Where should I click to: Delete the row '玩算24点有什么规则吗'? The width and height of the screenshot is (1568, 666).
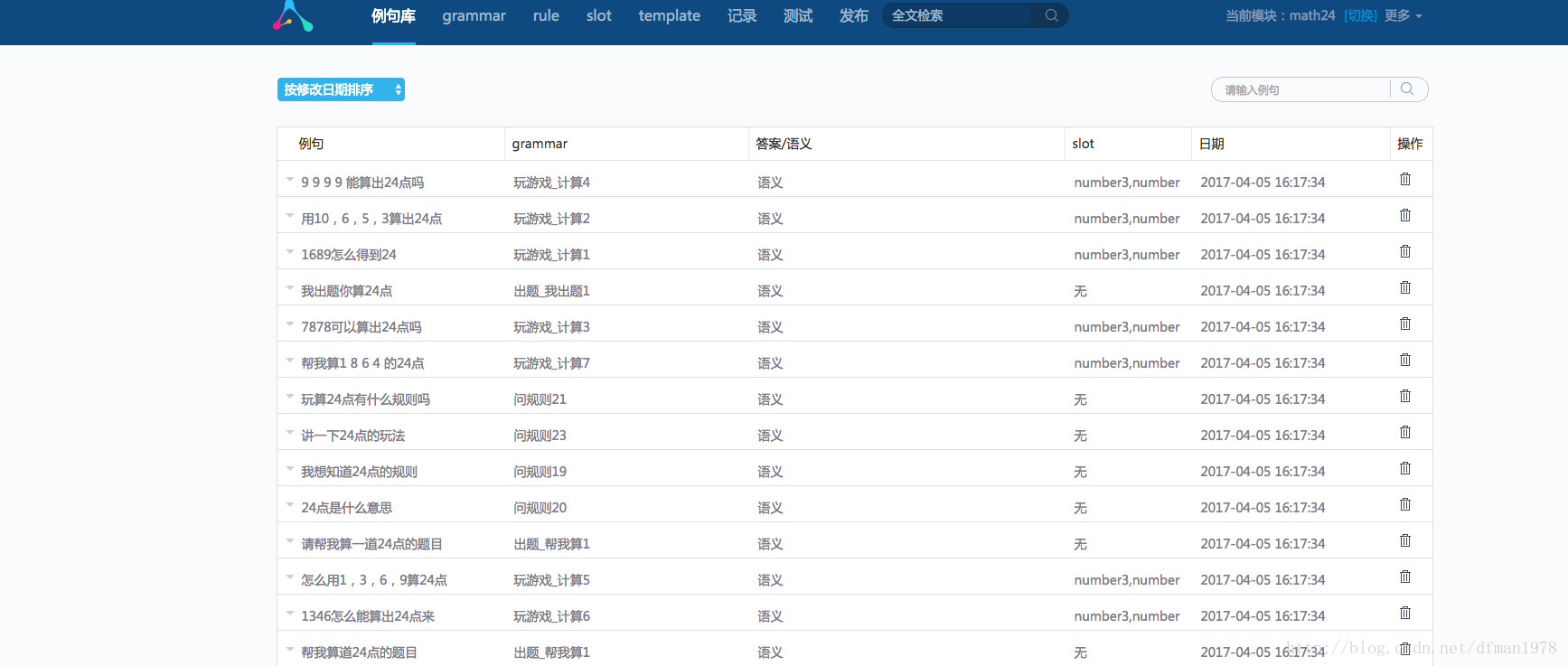tap(1405, 396)
